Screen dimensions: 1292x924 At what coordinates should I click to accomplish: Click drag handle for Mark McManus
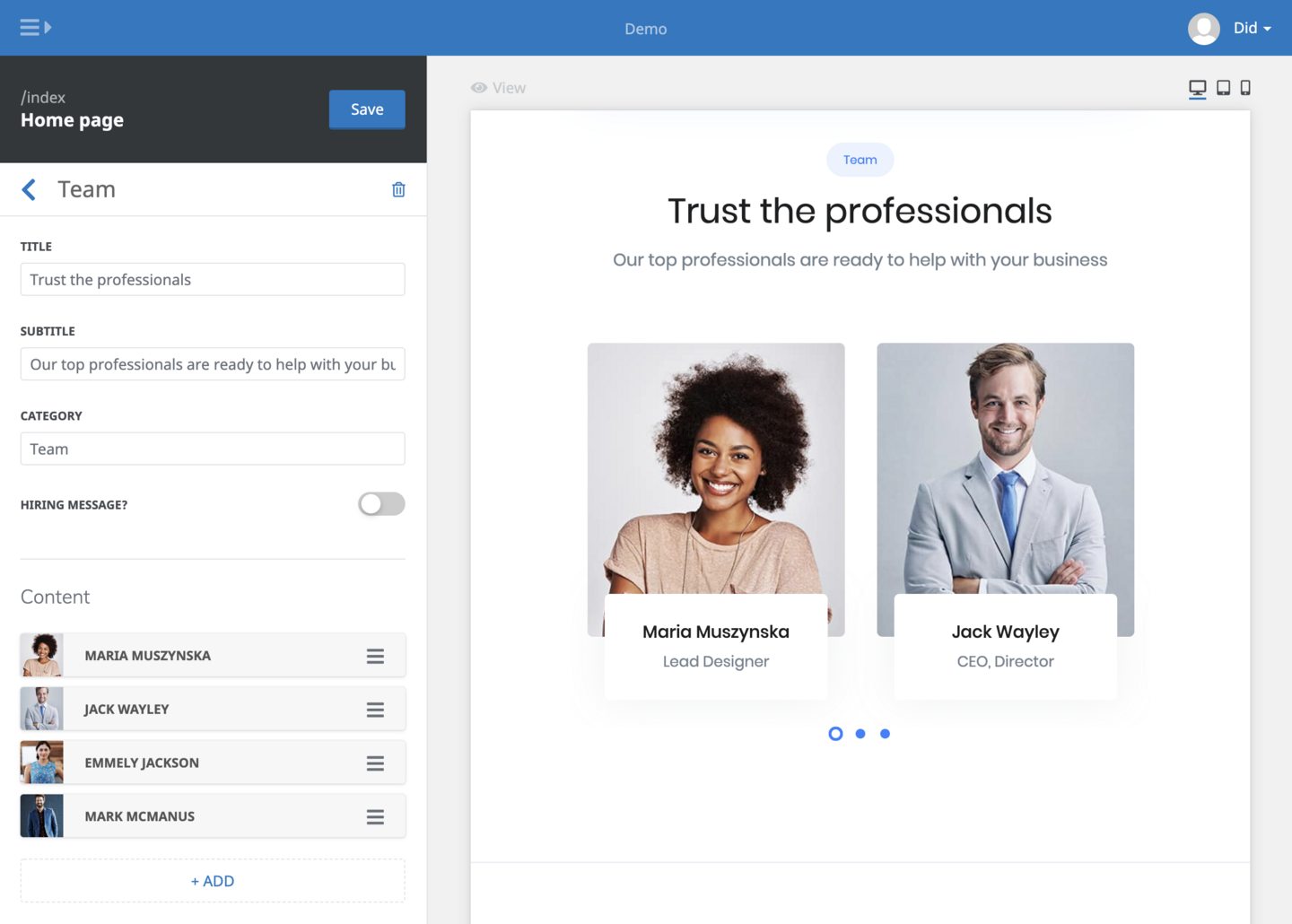click(x=375, y=817)
